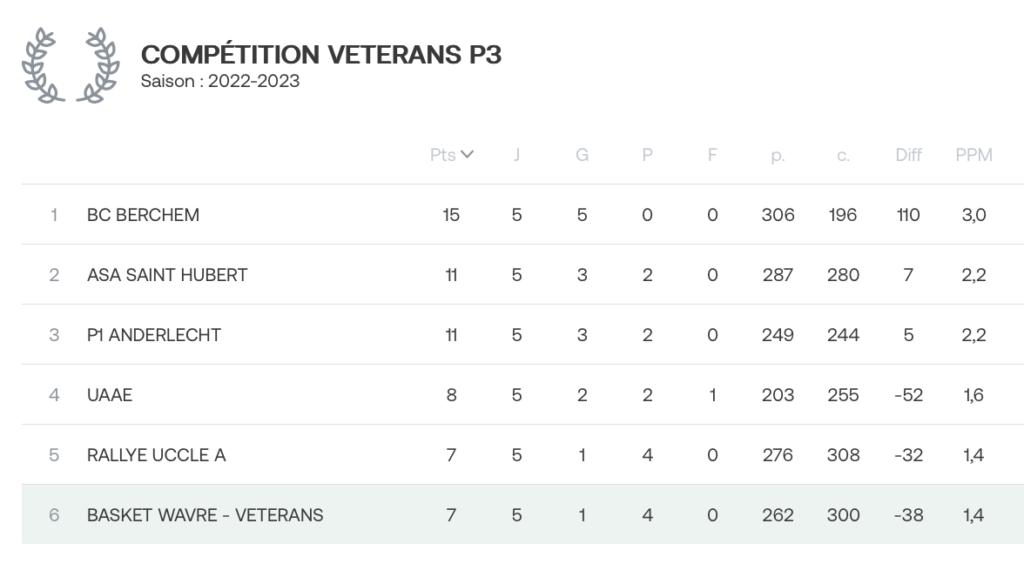Sort by points scored p. column
The image size is (1024, 570).
tap(777, 155)
